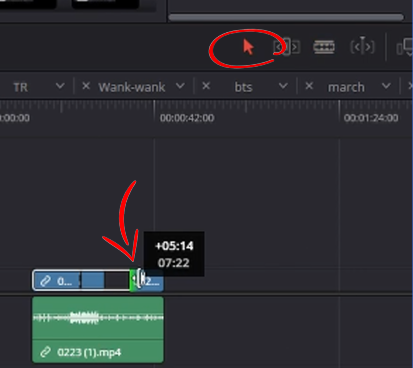
Task: Open the march tab dropdown chevron
Action: tap(386, 86)
